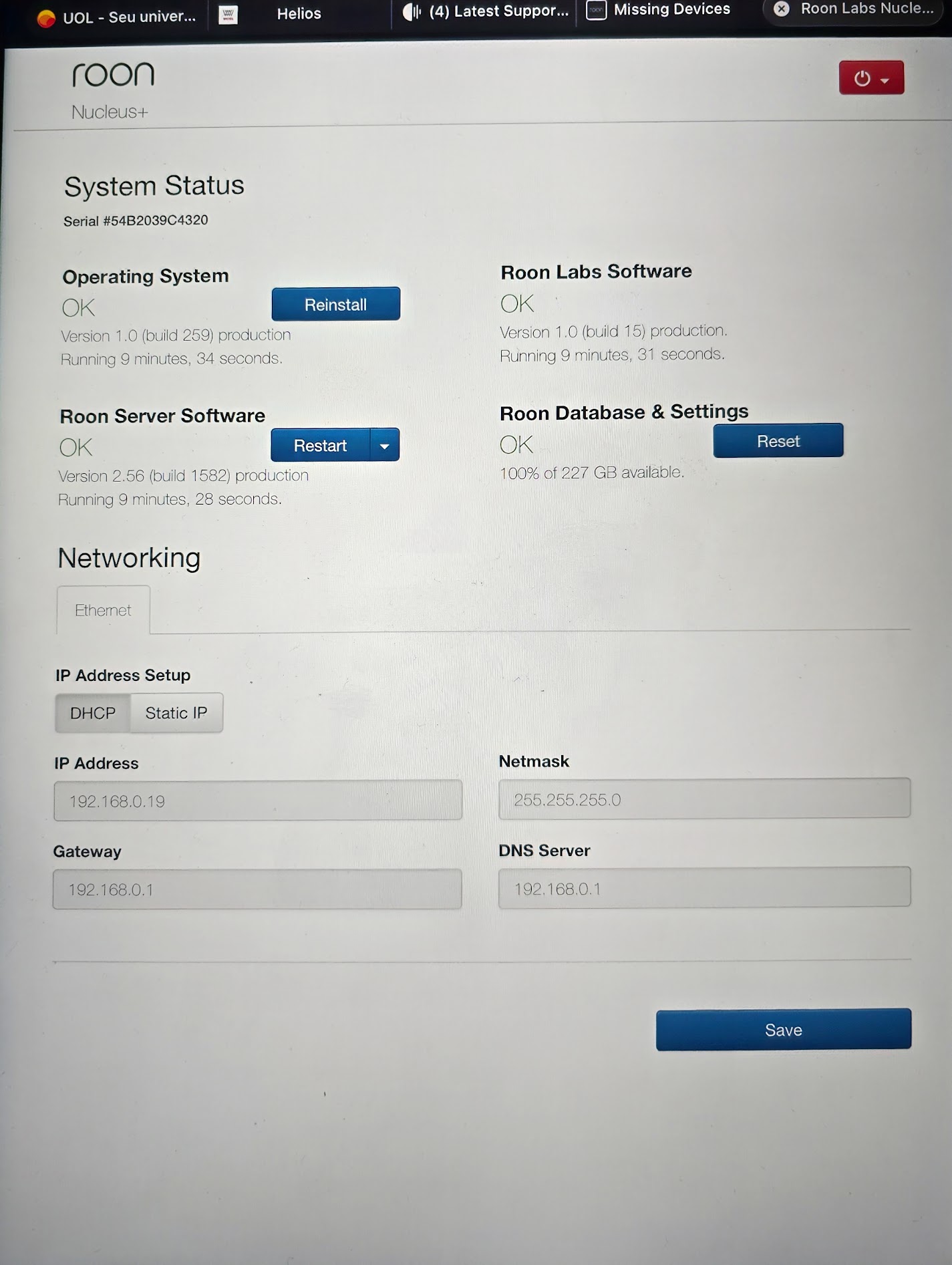Click the System Status heading

coord(154,186)
